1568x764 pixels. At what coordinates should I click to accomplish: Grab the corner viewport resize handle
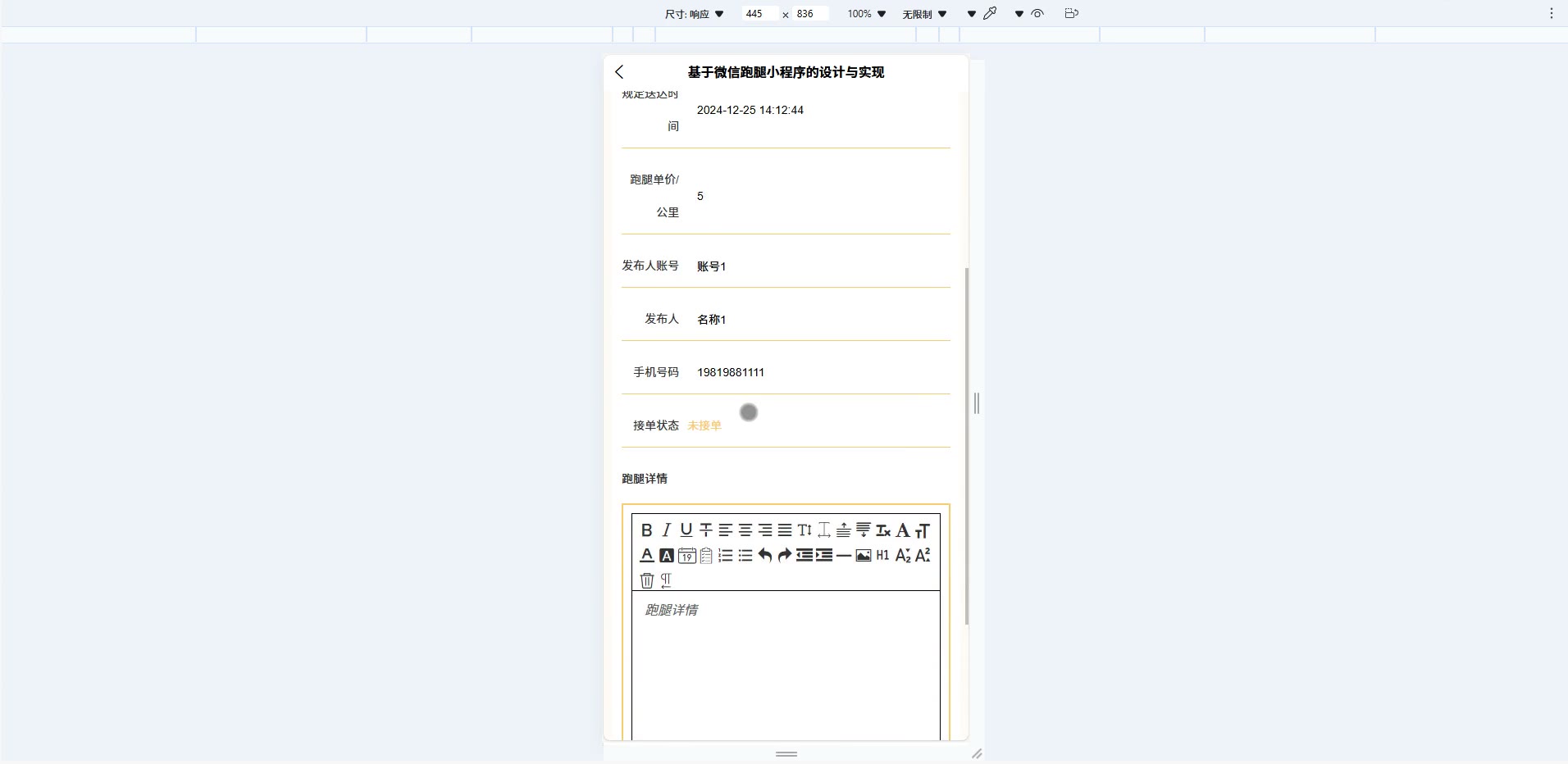point(977,753)
